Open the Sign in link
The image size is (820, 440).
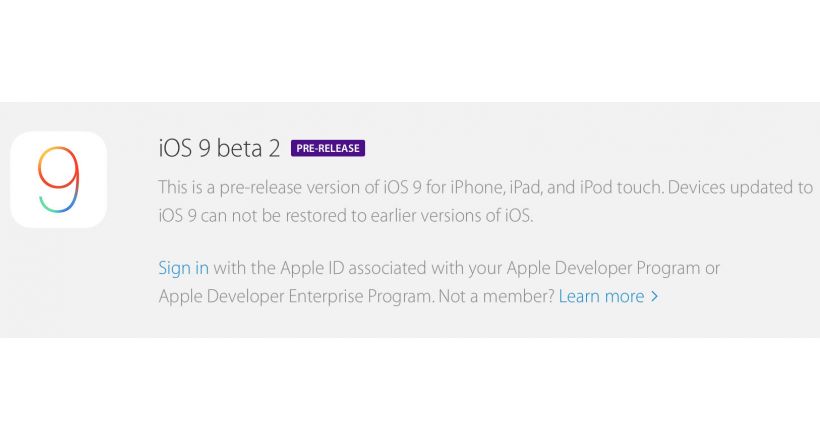[184, 268]
